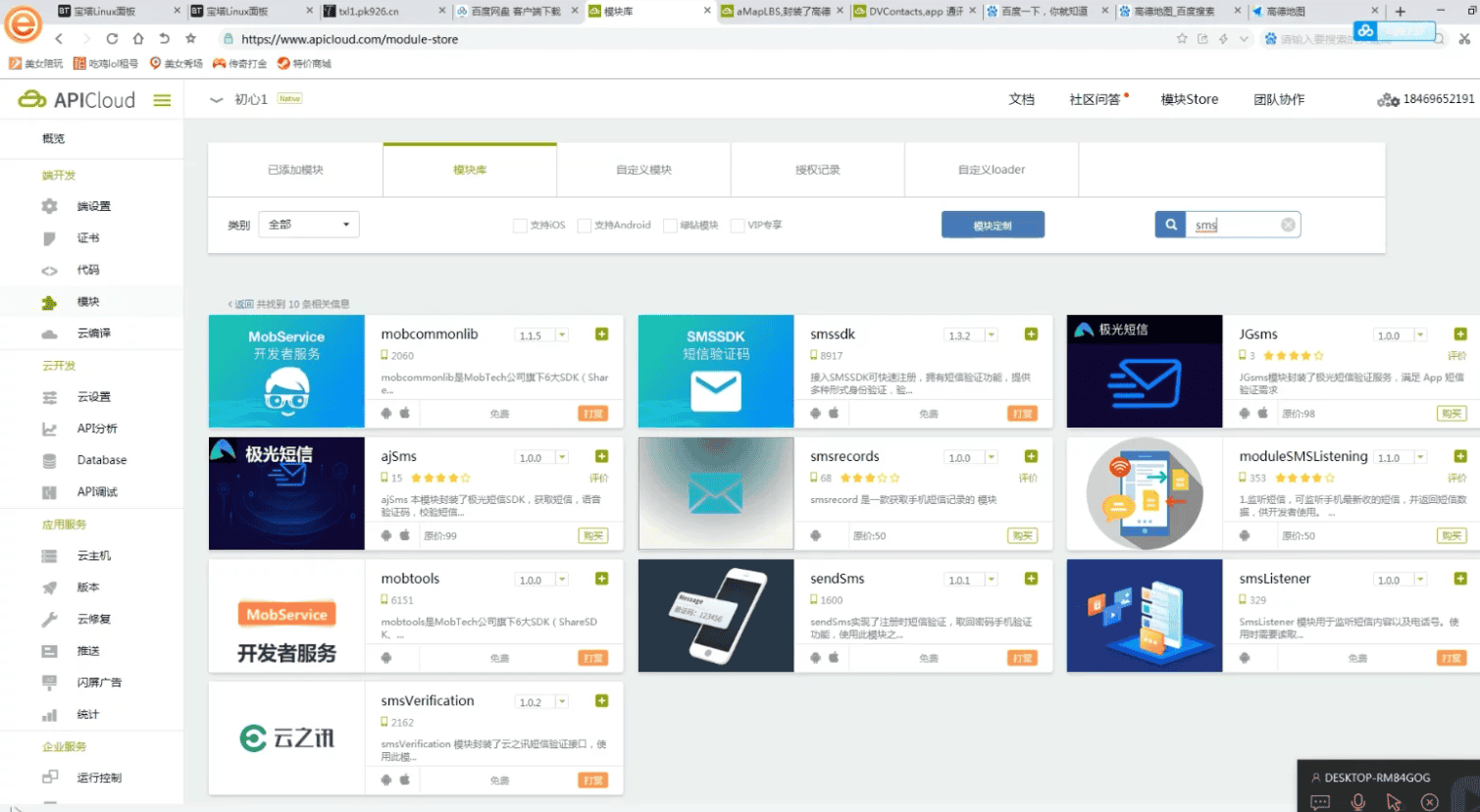The image size is (1480, 812).
Task: Open 模块Store in top navigation
Action: pyautogui.click(x=1190, y=99)
